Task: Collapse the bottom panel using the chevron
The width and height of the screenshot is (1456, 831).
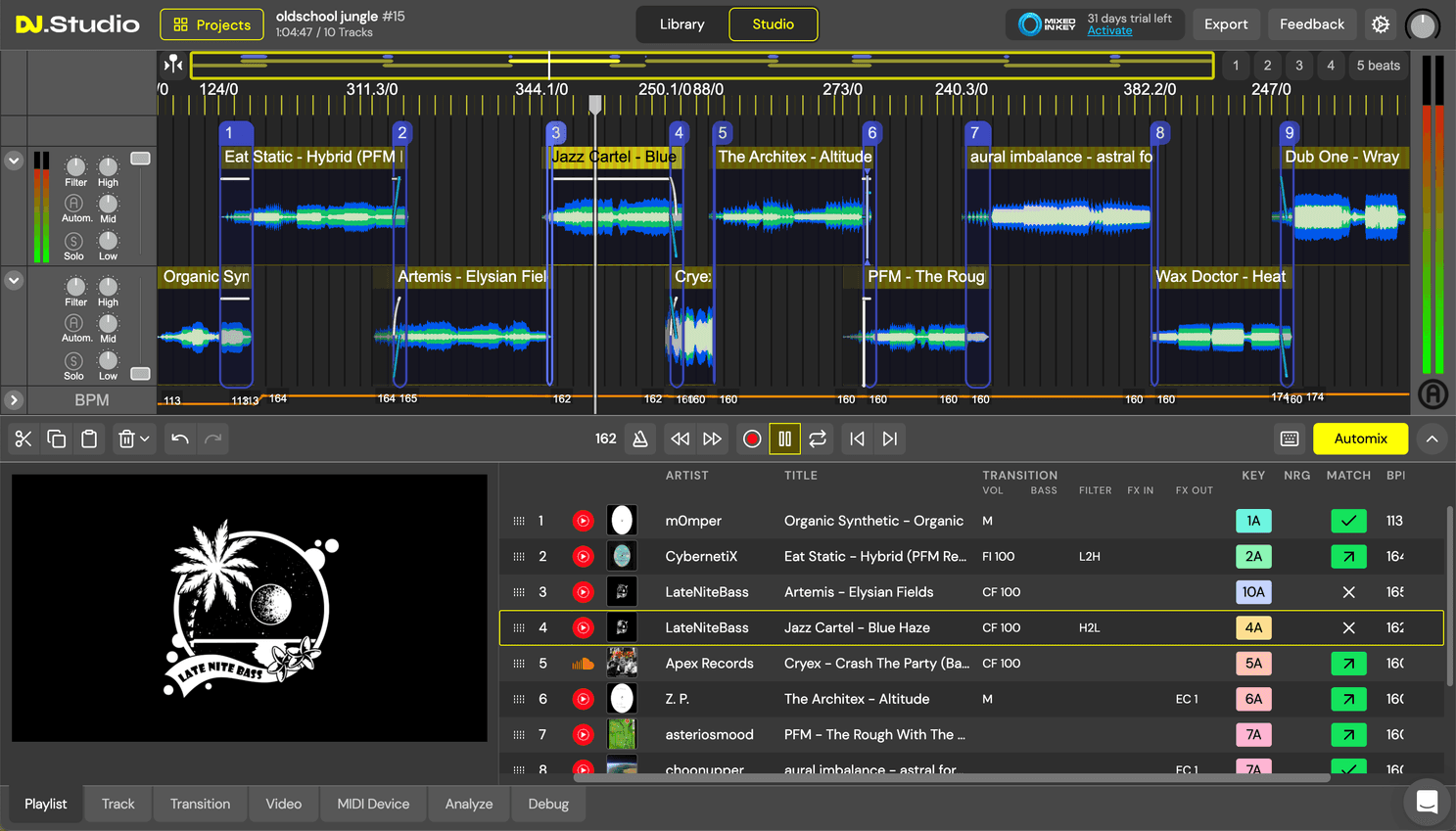Action: [1432, 439]
